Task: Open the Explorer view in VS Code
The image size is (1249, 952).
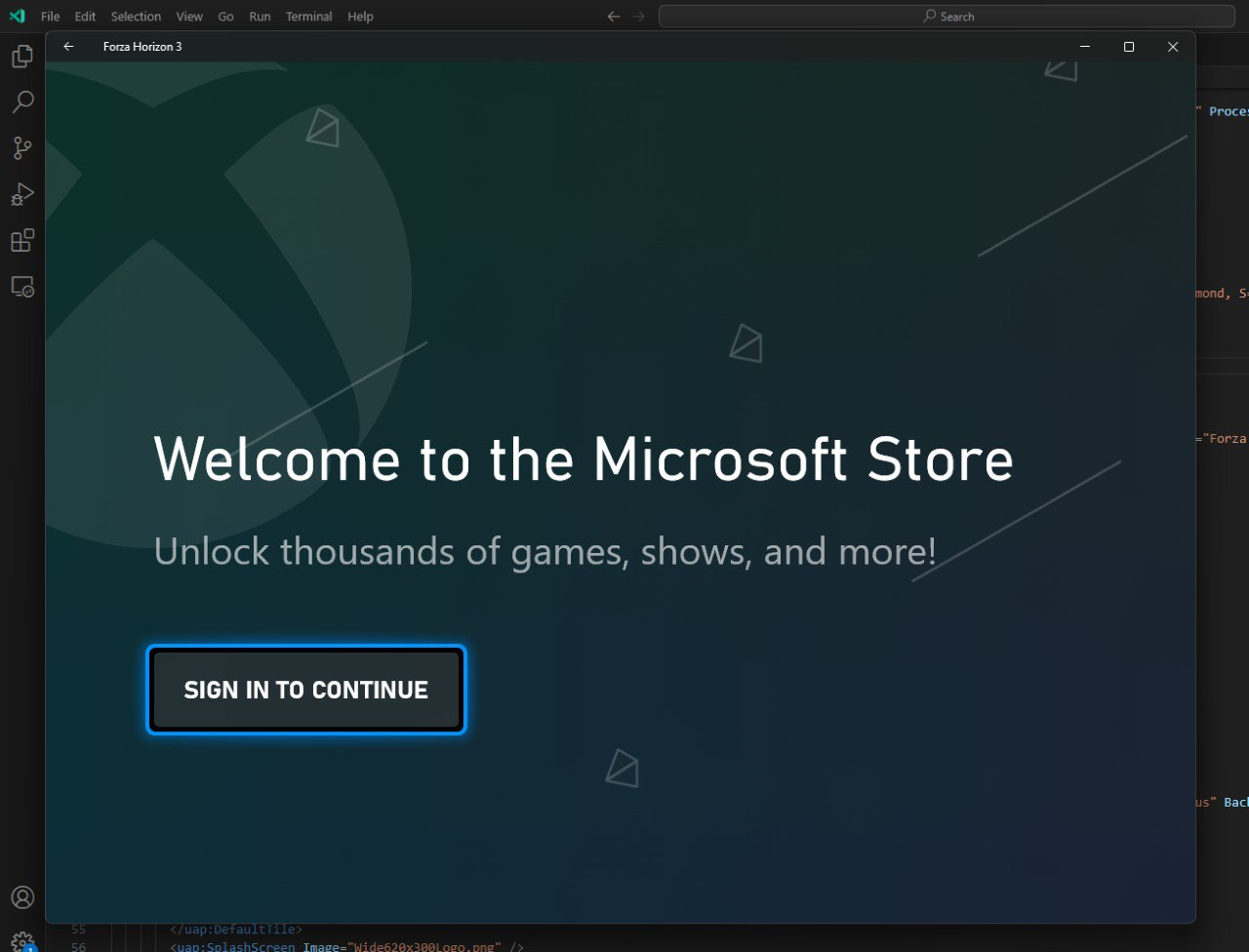Action: coord(22,57)
